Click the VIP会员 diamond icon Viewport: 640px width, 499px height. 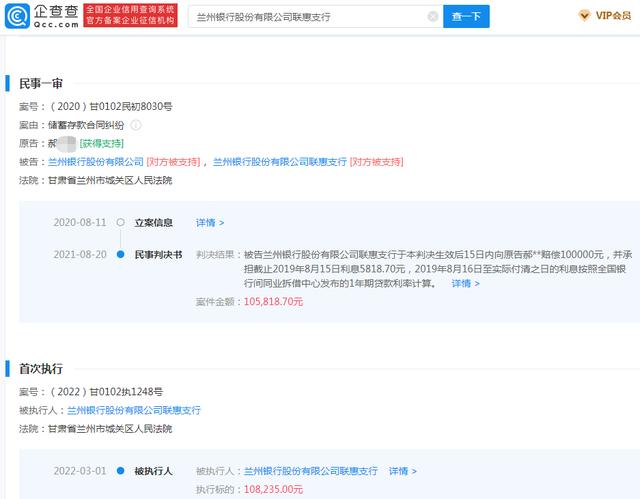(x=584, y=16)
